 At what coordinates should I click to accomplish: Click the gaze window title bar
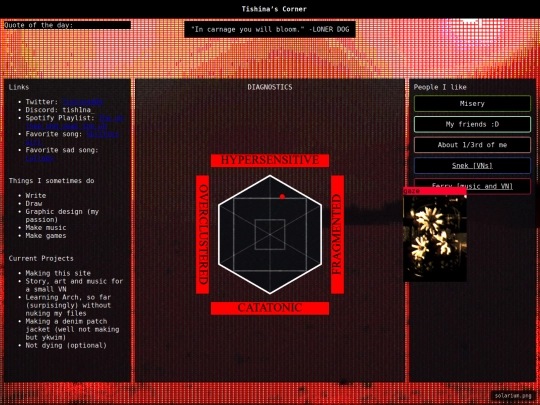435,191
